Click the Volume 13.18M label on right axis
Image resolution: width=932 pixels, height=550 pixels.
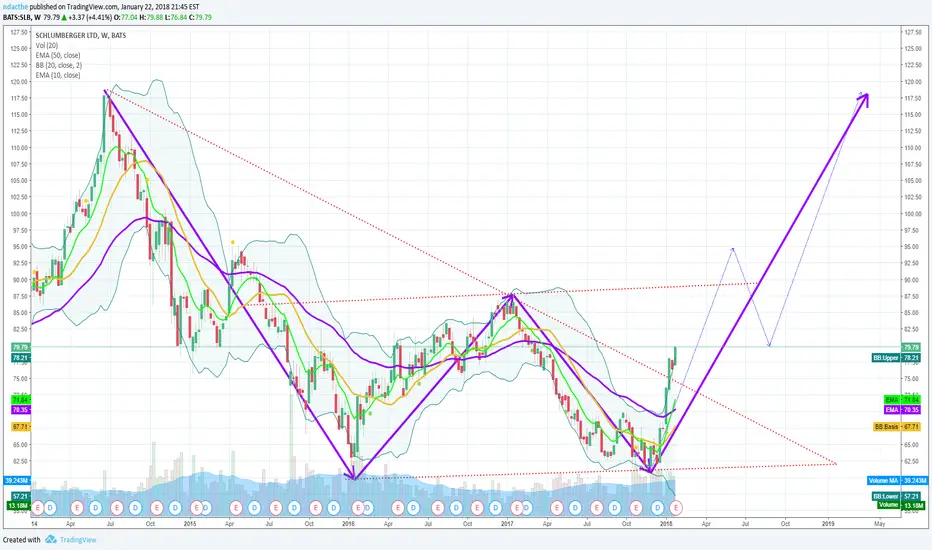901,505
